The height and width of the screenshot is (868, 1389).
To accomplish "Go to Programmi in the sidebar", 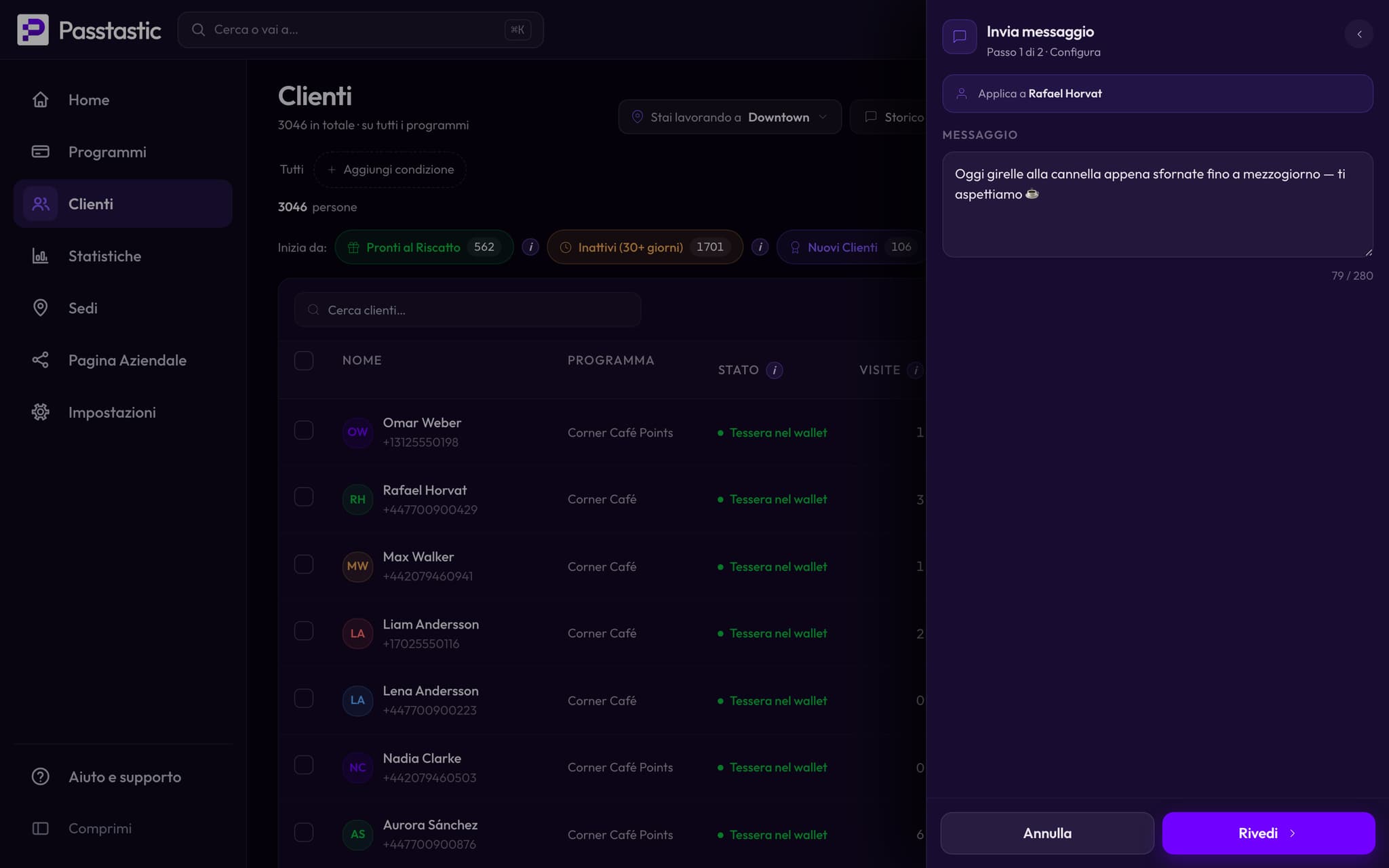I will 123,152.
